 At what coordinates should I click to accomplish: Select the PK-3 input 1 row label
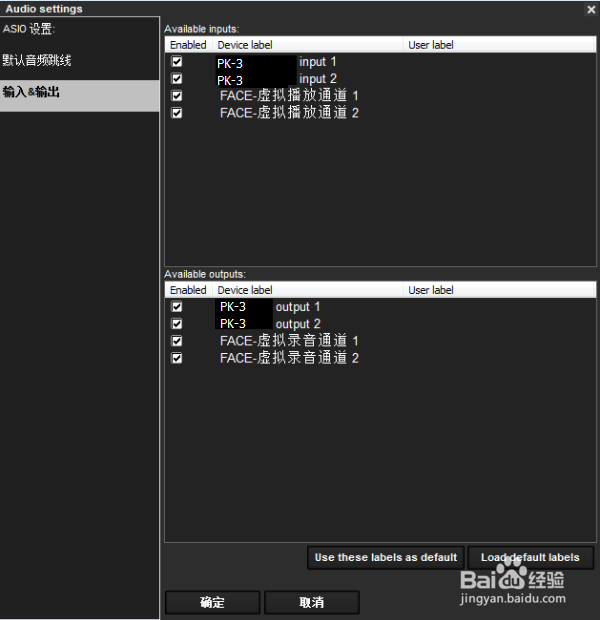pos(276,62)
